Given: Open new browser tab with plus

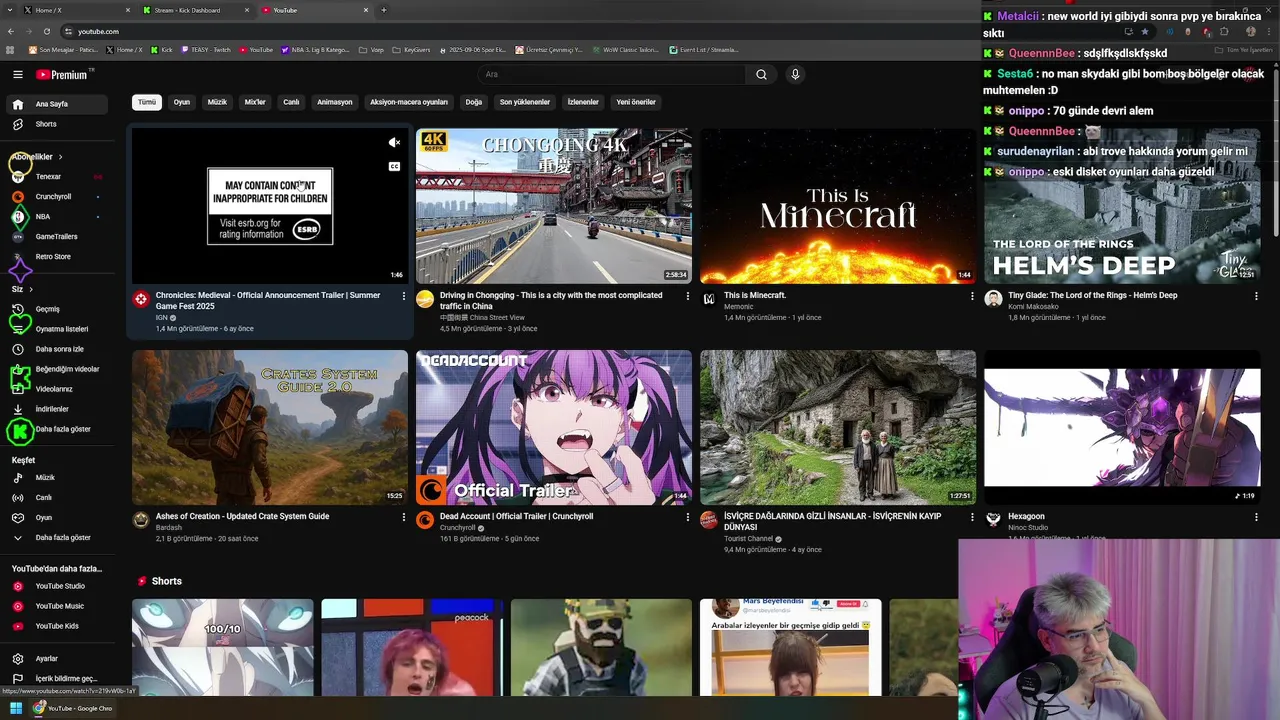Looking at the screenshot, I should pos(384,10).
